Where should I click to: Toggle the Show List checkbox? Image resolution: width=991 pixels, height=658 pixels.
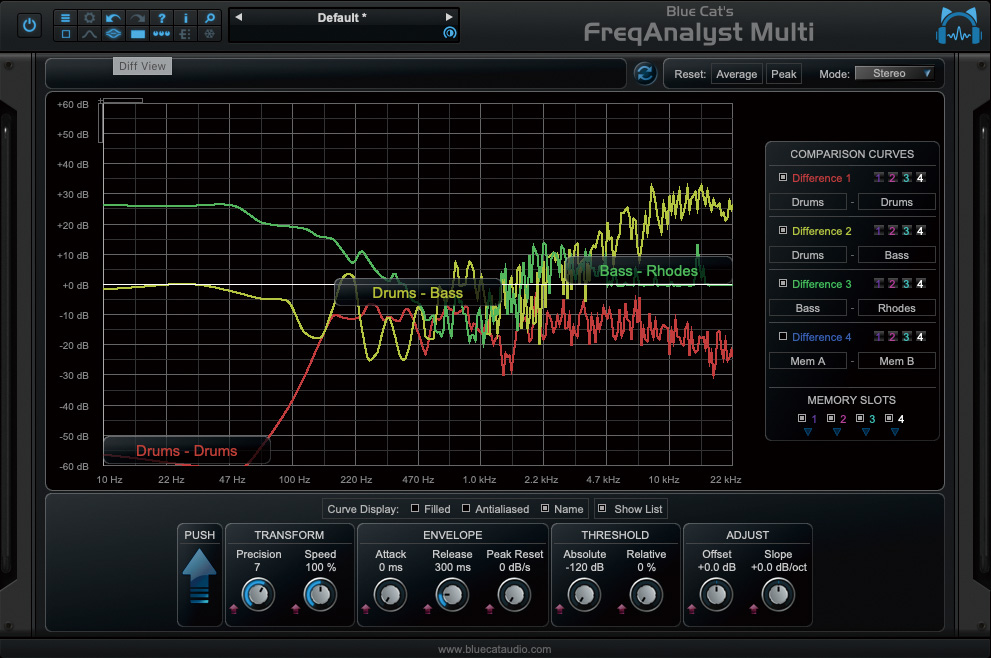(x=602, y=508)
